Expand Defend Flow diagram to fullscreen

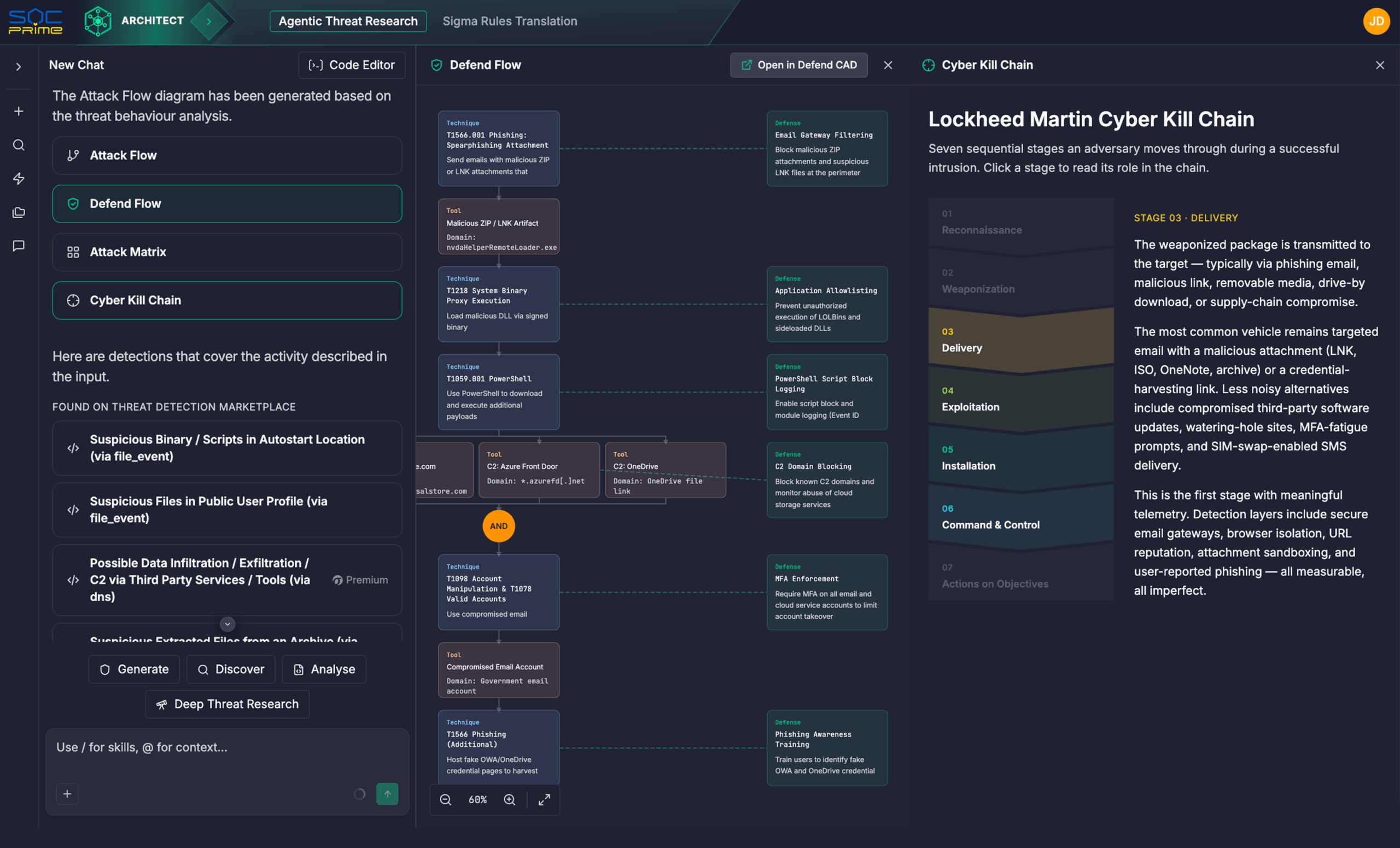544,799
